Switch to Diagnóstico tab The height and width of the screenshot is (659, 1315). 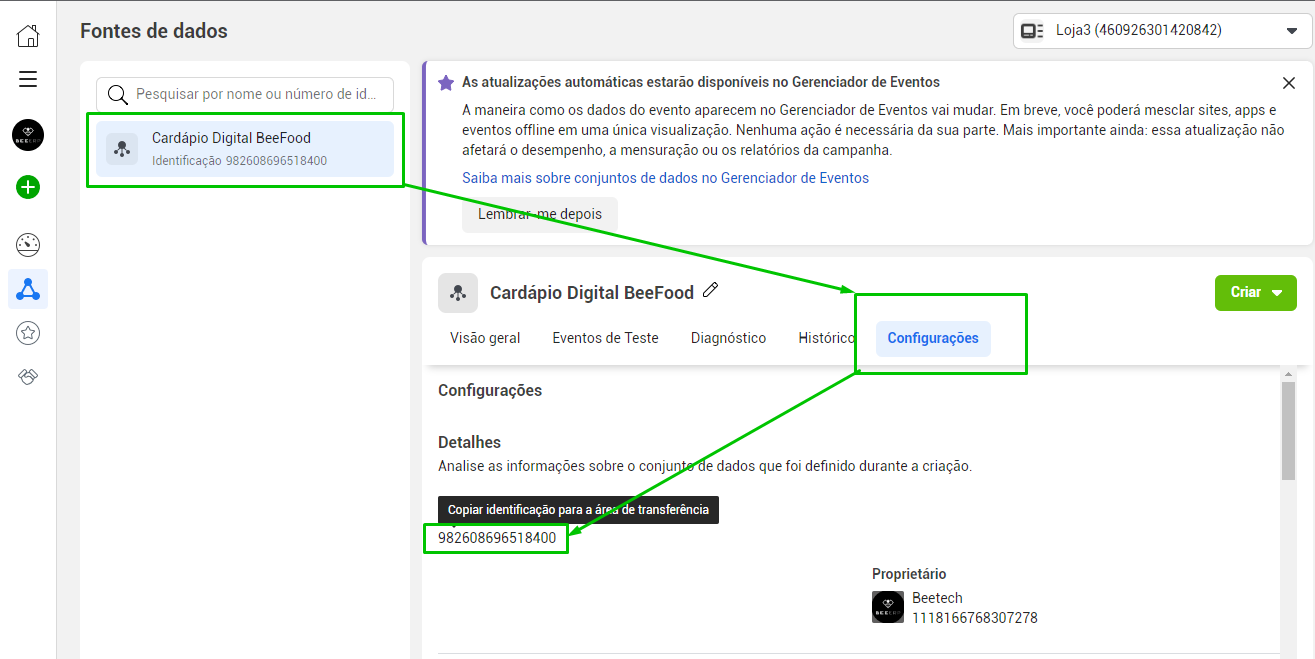tap(728, 338)
